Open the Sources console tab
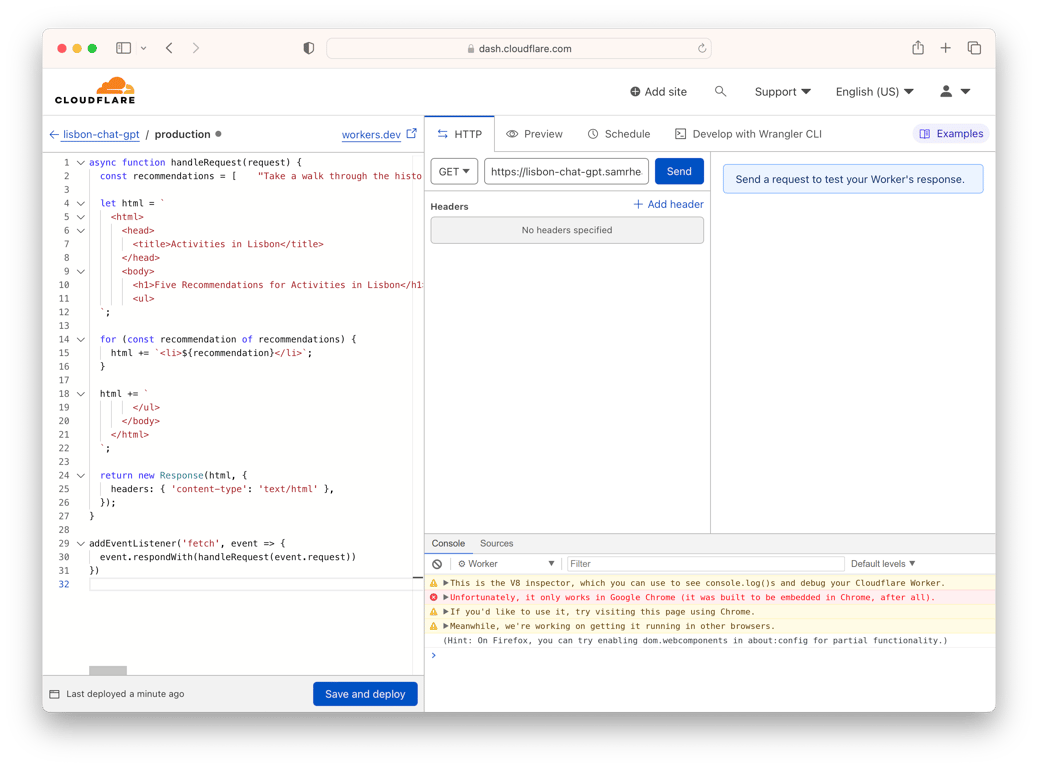The height and width of the screenshot is (768, 1038). click(496, 543)
